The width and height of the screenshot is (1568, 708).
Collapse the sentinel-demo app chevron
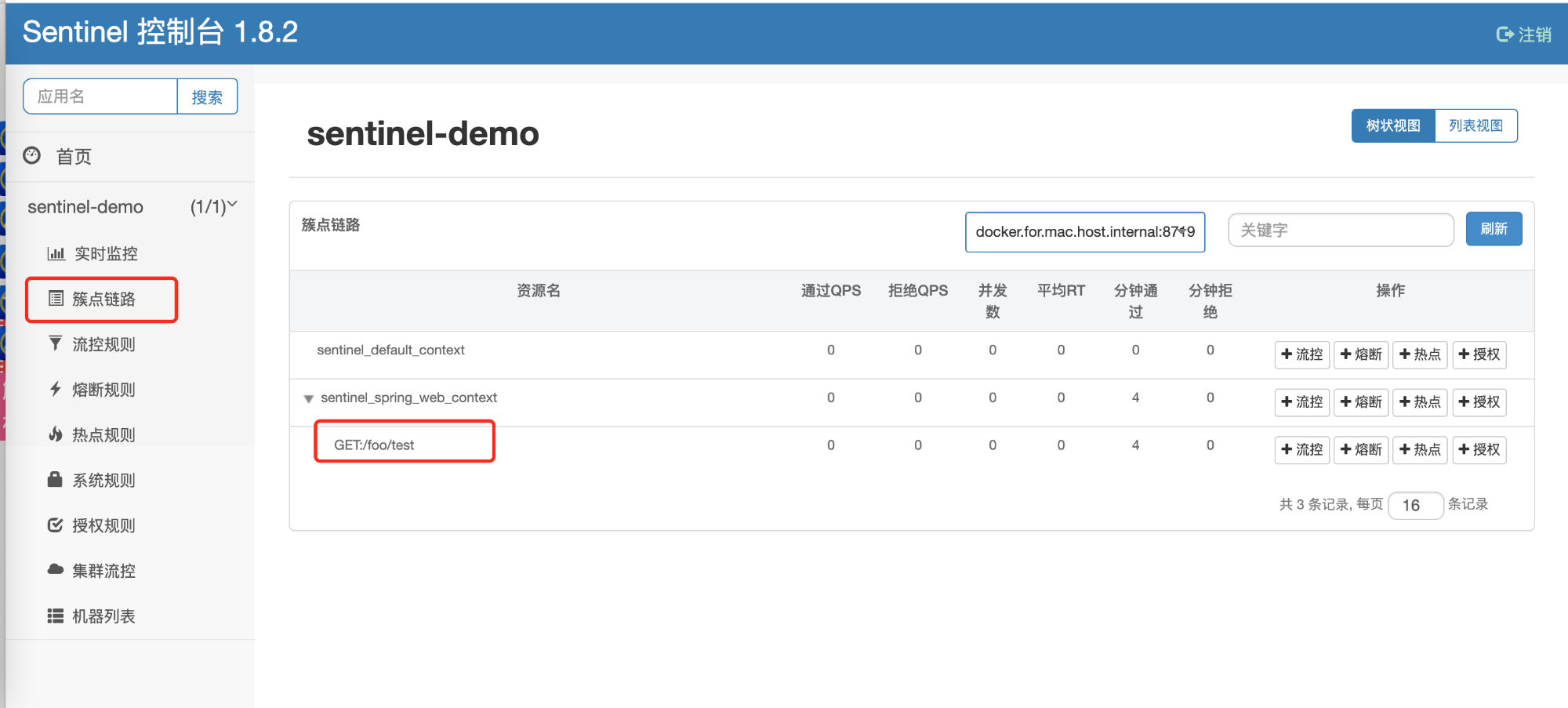232,205
